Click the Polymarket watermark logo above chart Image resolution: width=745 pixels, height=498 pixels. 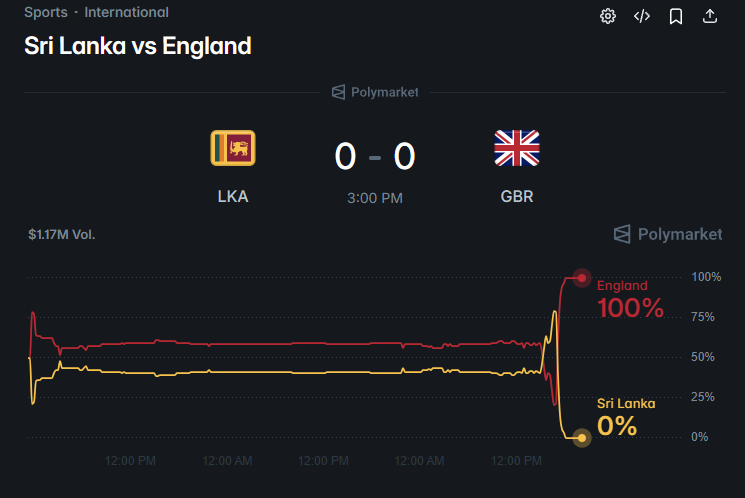click(668, 234)
